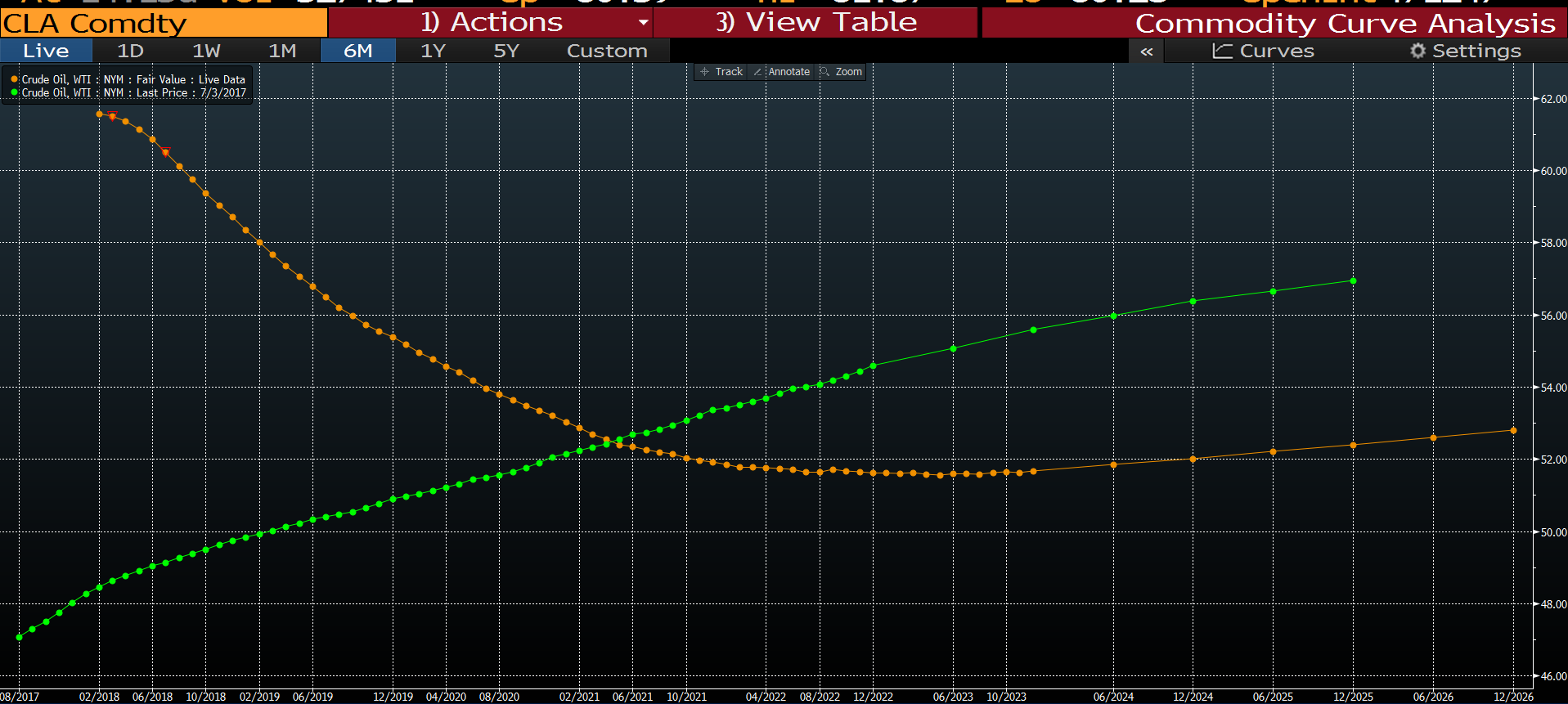Open the Settings gear
This screenshot has height=704, width=1568.
click(x=1465, y=51)
